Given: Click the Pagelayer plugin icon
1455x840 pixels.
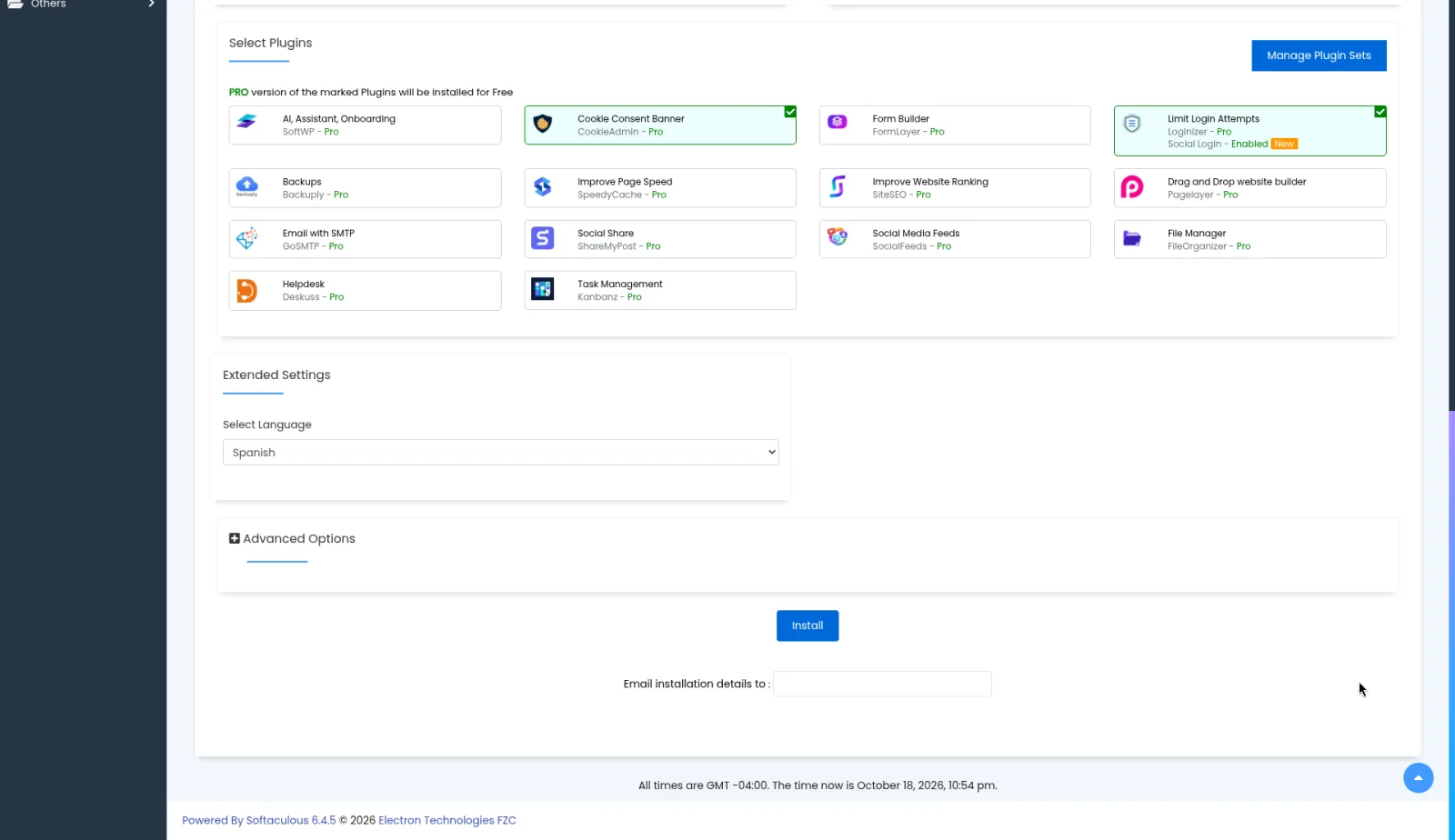Looking at the screenshot, I should pyautogui.click(x=1132, y=187).
